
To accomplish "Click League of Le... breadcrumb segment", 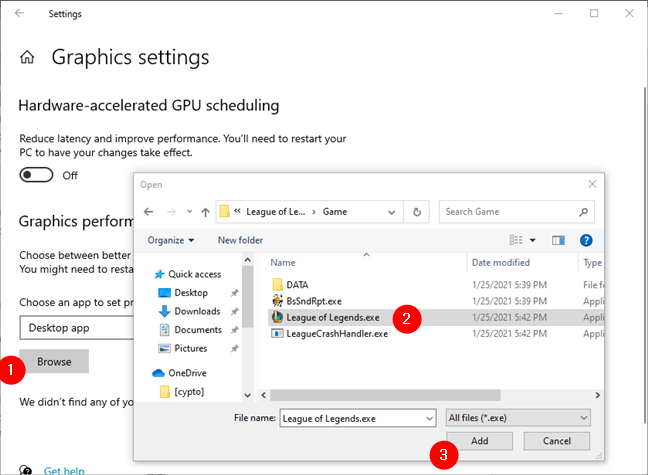I will [x=276, y=212].
